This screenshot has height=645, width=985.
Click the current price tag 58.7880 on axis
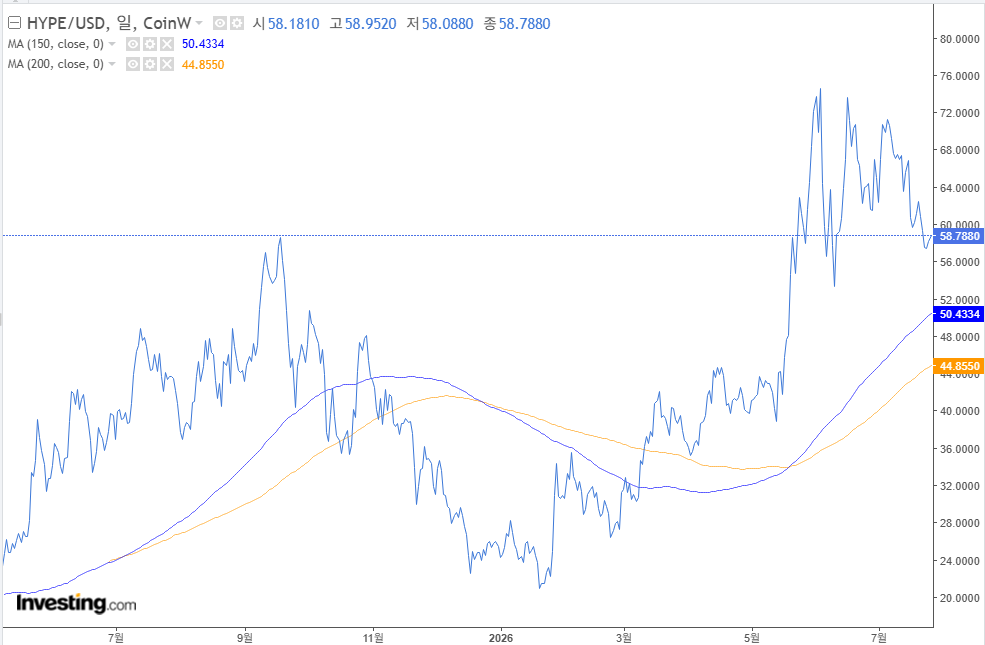pos(959,236)
